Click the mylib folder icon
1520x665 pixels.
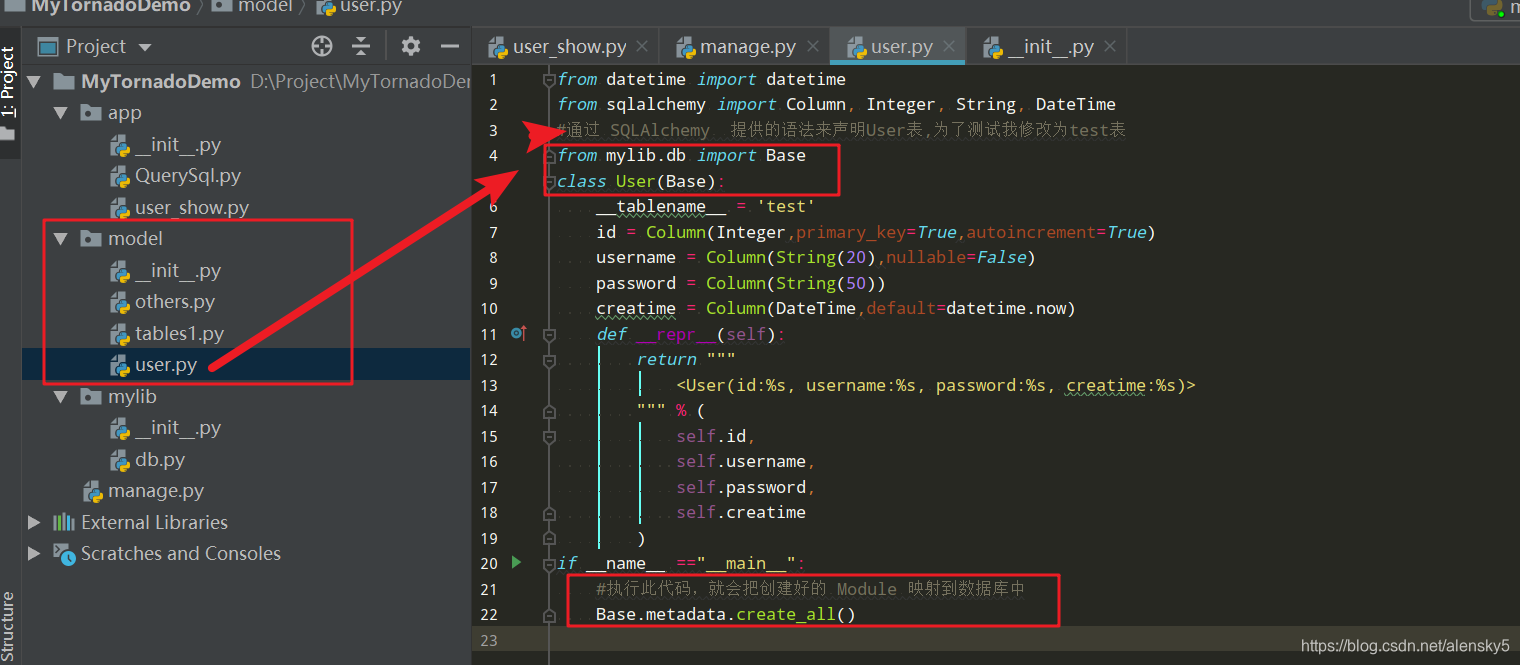[x=91, y=397]
